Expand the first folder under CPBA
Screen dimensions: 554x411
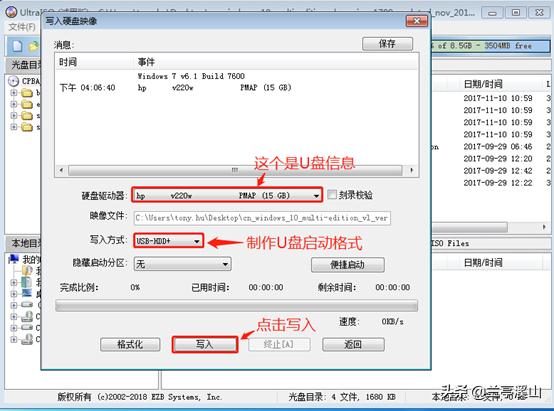coord(13,93)
